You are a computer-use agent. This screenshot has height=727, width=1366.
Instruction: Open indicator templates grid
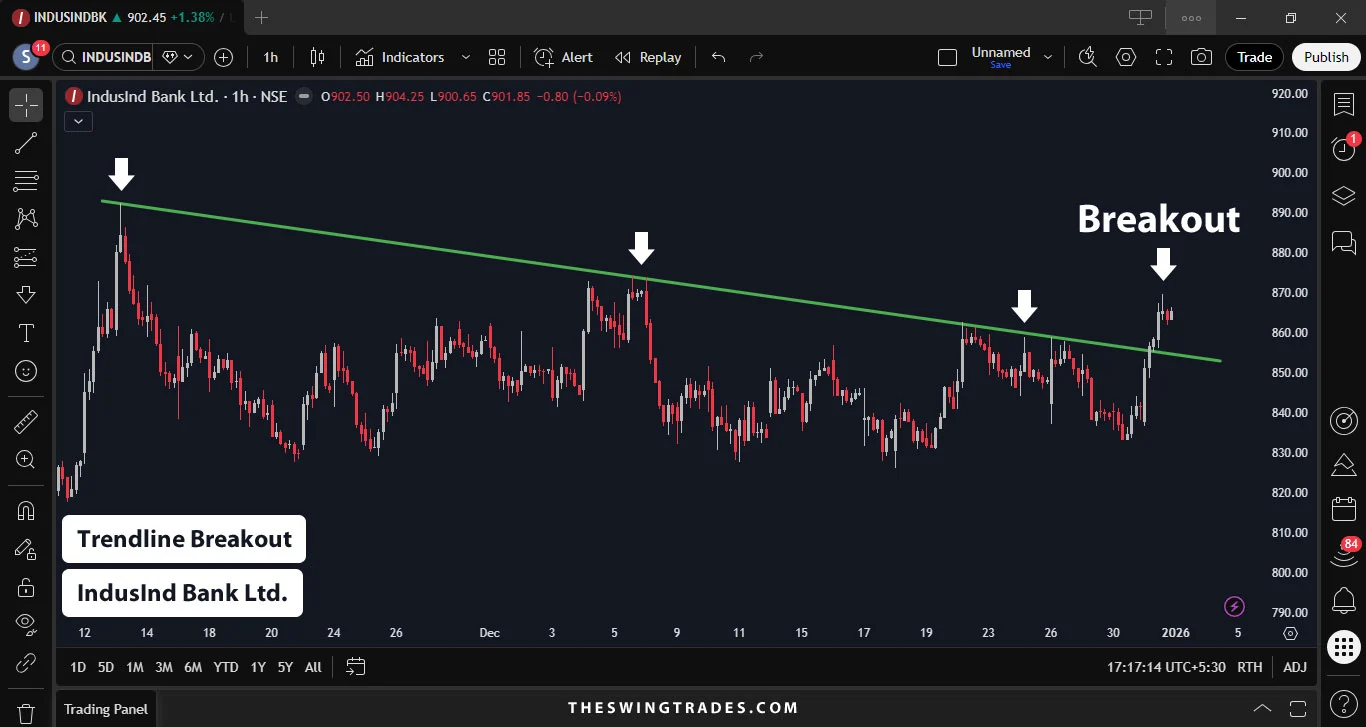pyautogui.click(x=497, y=57)
